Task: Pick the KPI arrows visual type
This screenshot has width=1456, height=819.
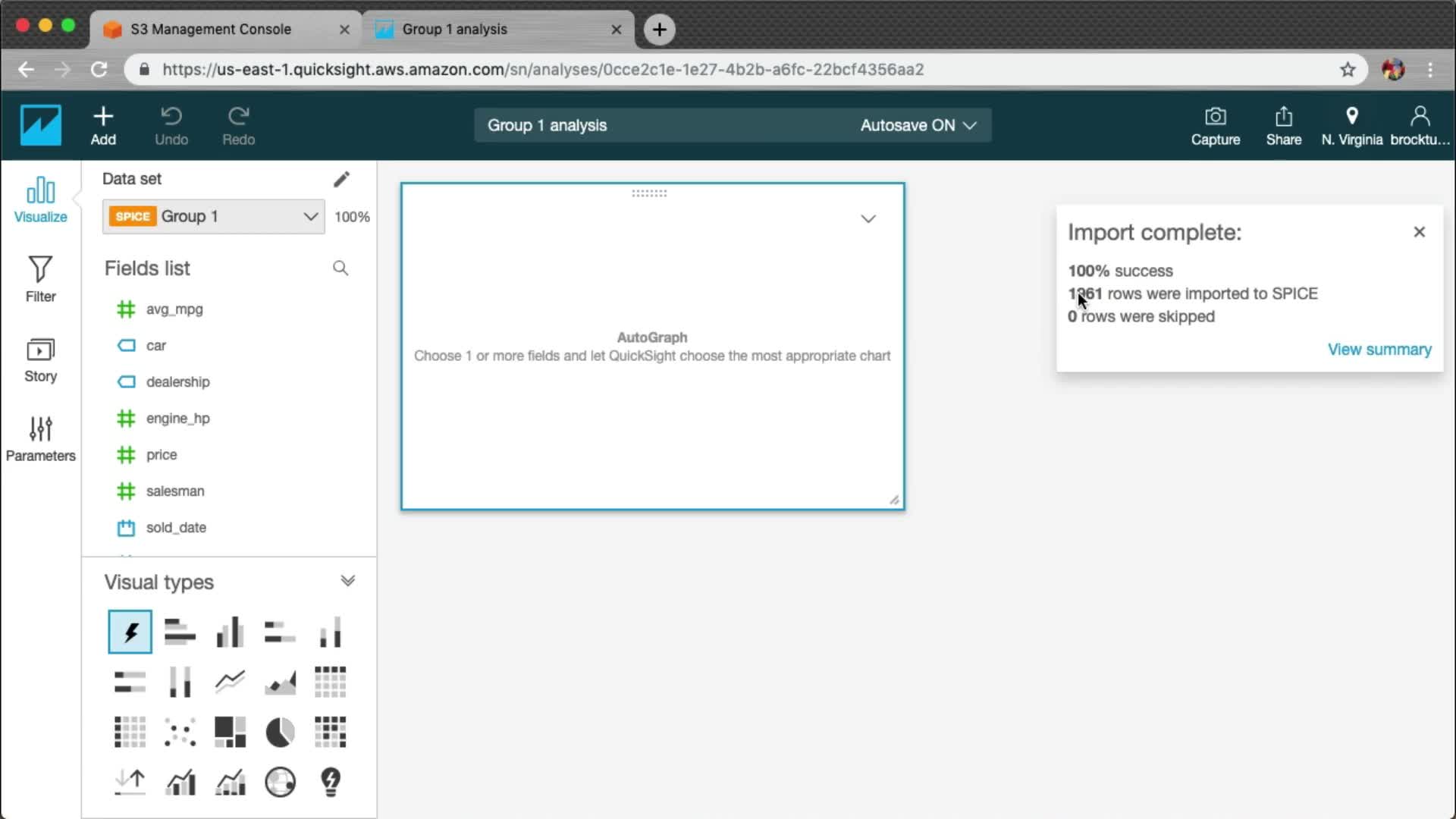Action: 130,782
